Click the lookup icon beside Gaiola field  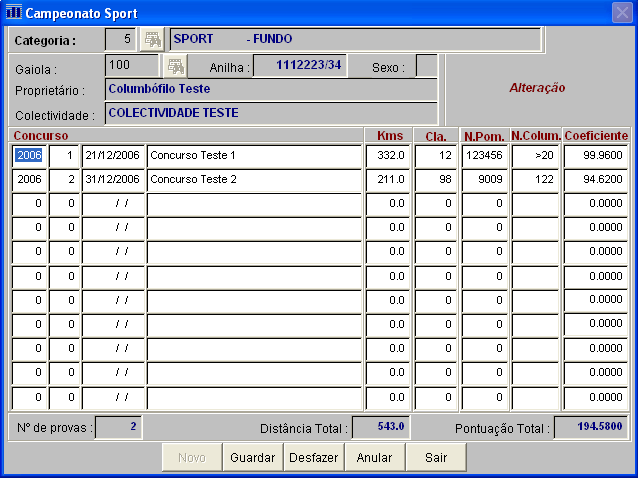click(x=175, y=67)
